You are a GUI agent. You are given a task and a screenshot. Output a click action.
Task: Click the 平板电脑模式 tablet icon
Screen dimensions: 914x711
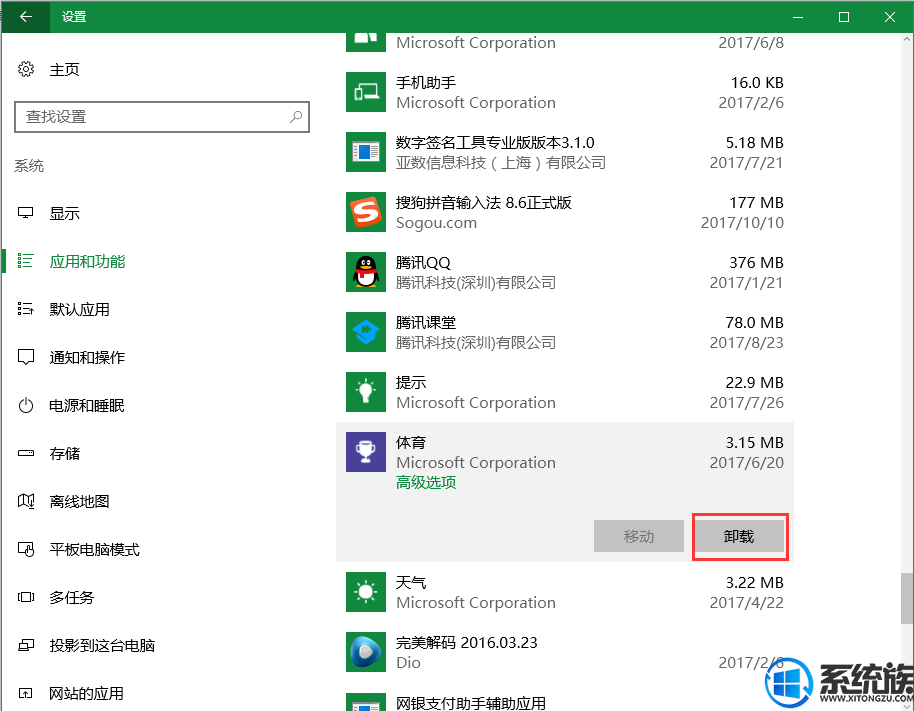tap(26, 549)
